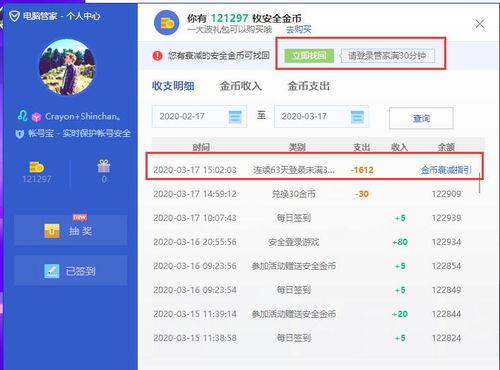Viewport: 500px width, 370px height.
Task: Click the sidebar coin count 121297
Action: click(37, 179)
